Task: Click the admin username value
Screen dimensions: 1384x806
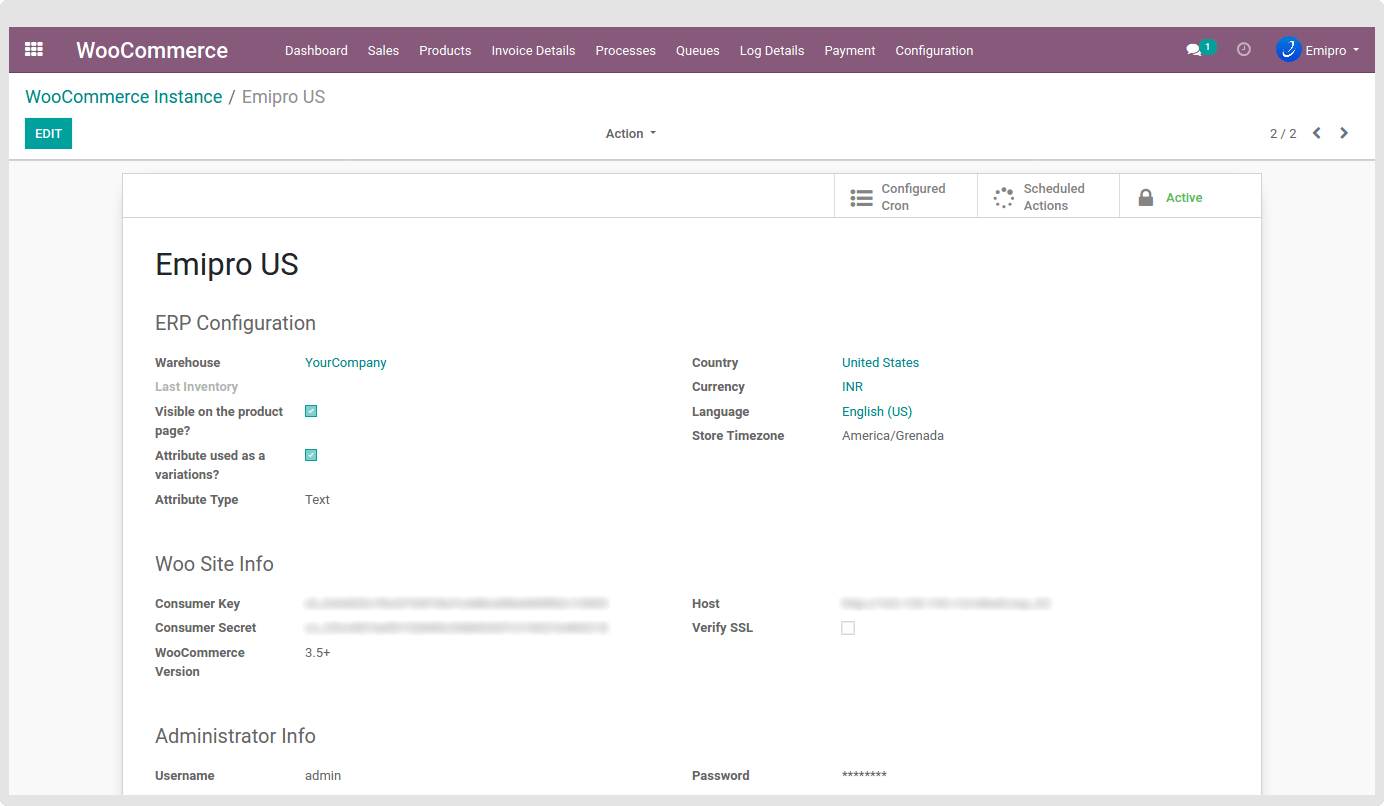Action: coord(323,776)
